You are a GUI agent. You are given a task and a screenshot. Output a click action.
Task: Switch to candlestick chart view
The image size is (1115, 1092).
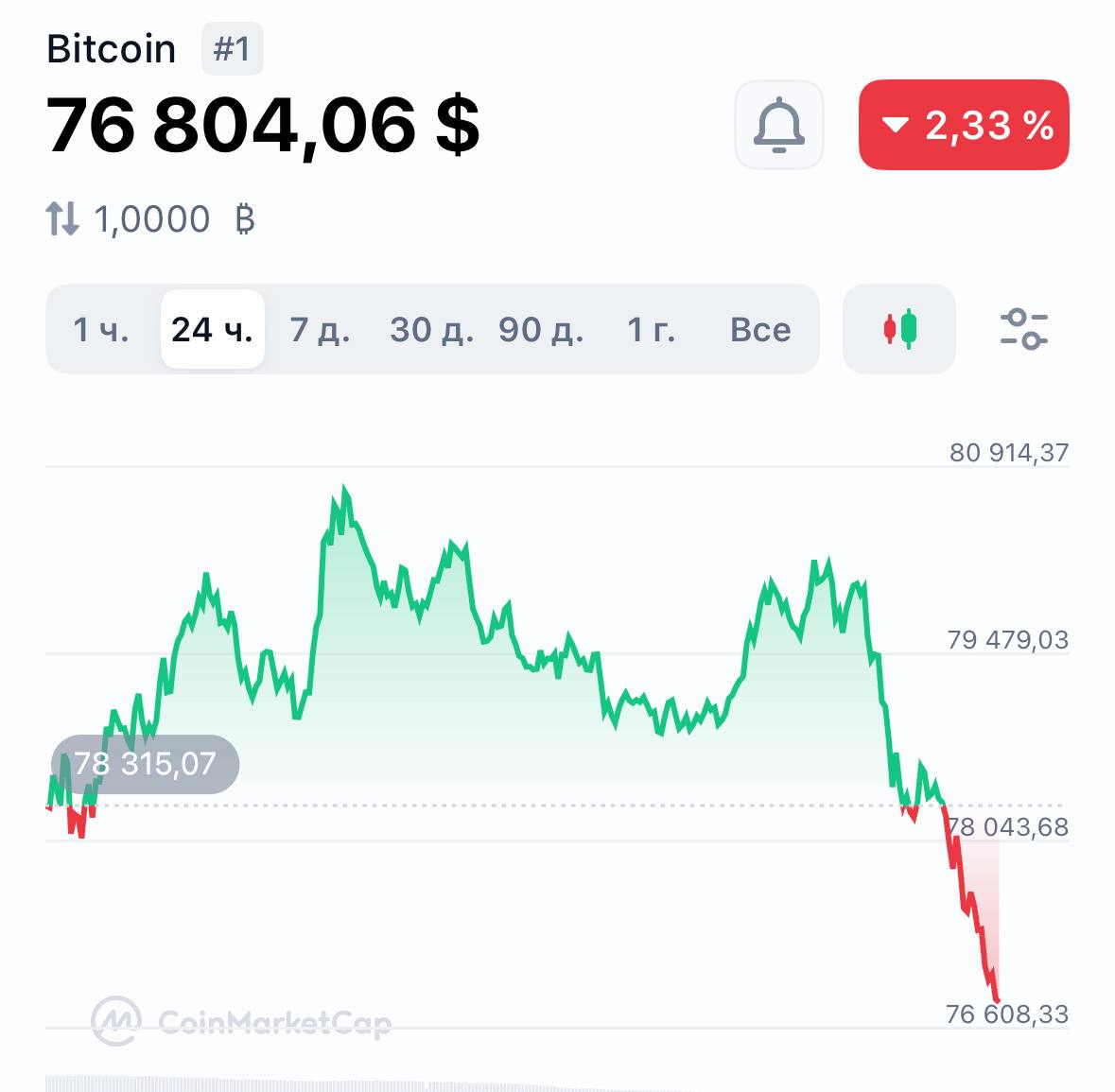pyautogui.click(x=899, y=329)
